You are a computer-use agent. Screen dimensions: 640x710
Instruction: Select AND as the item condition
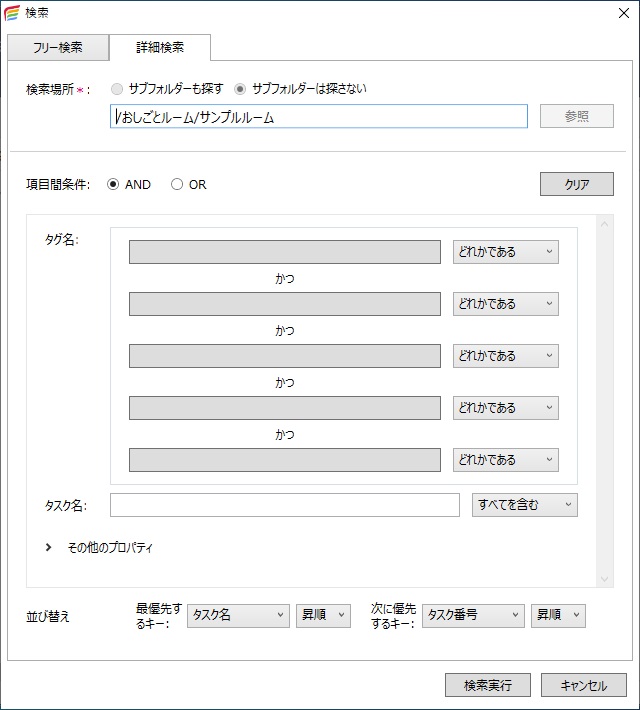click(x=113, y=184)
